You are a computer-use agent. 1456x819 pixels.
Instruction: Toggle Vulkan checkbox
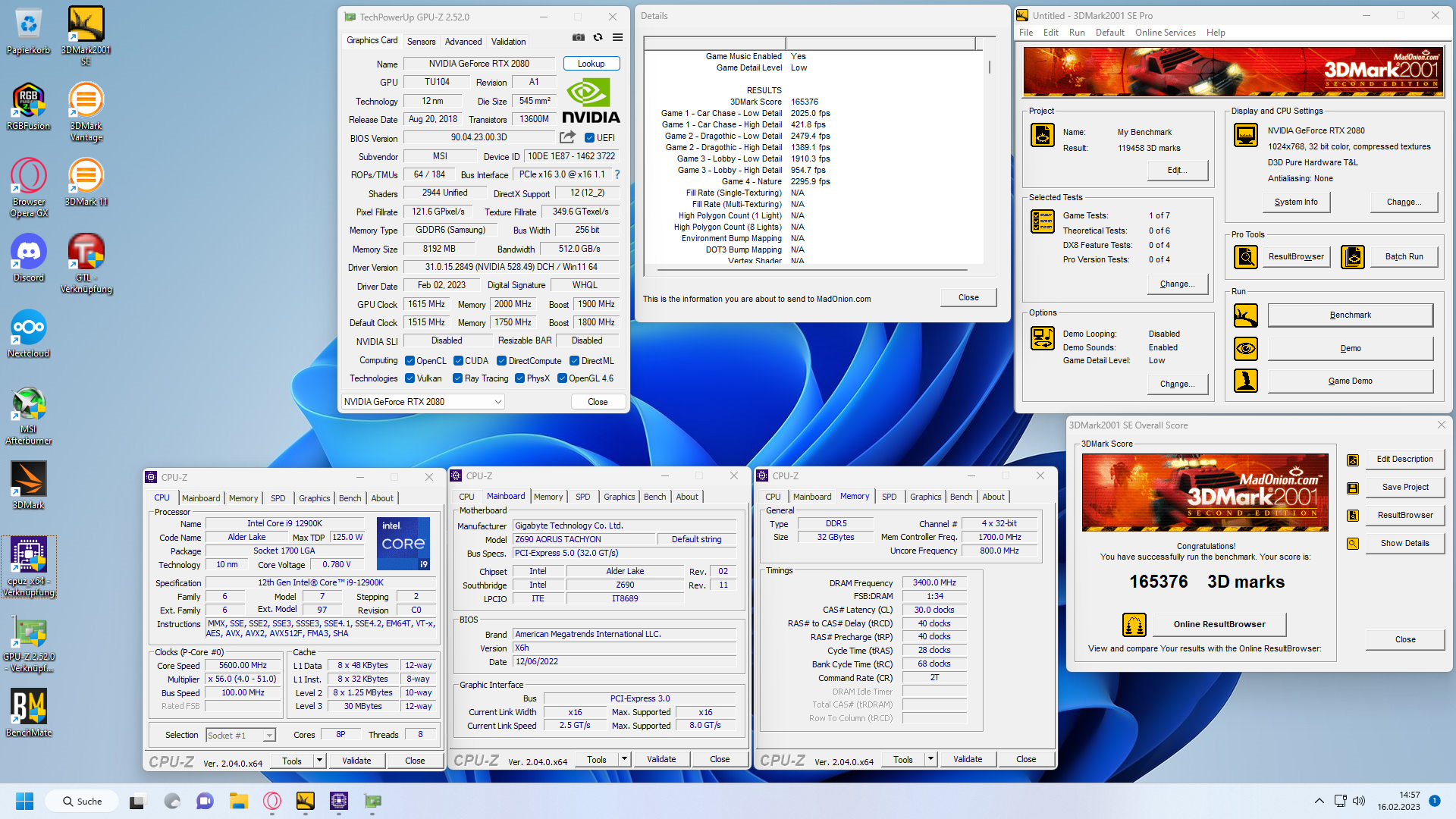[409, 378]
